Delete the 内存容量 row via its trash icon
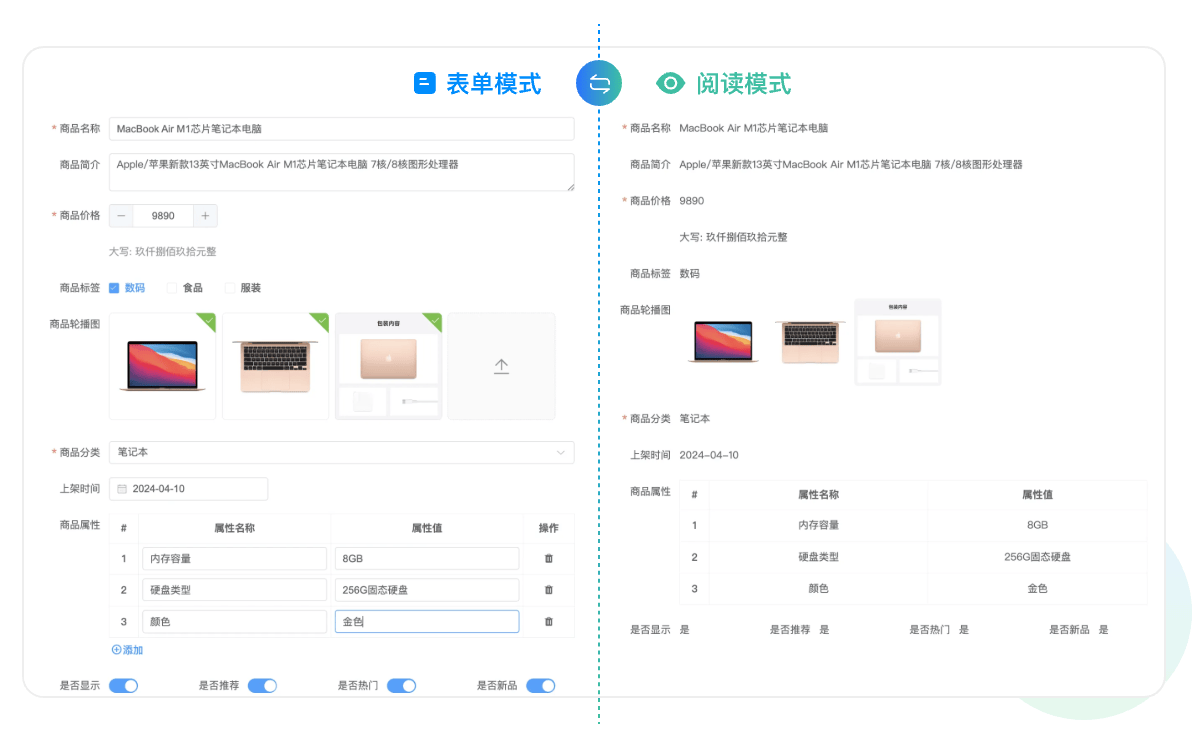1196x740 pixels. tap(549, 558)
